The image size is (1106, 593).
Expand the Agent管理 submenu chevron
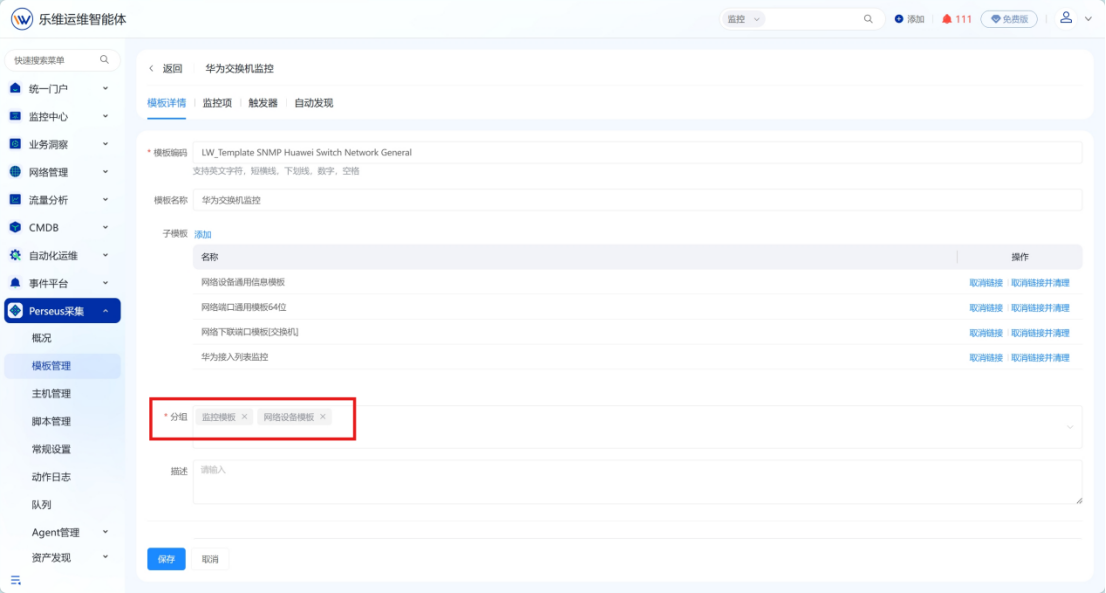pyautogui.click(x=105, y=532)
